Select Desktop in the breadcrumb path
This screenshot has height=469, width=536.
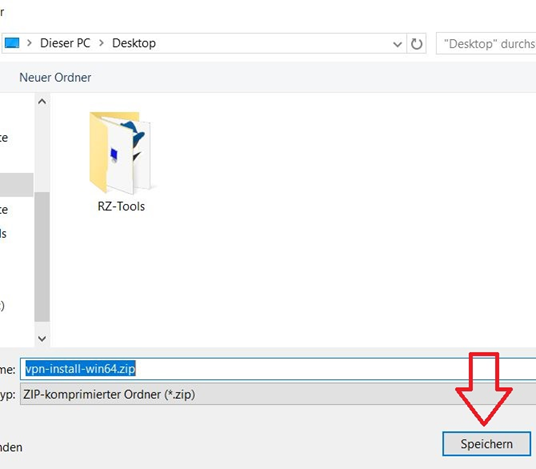pos(134,43)
